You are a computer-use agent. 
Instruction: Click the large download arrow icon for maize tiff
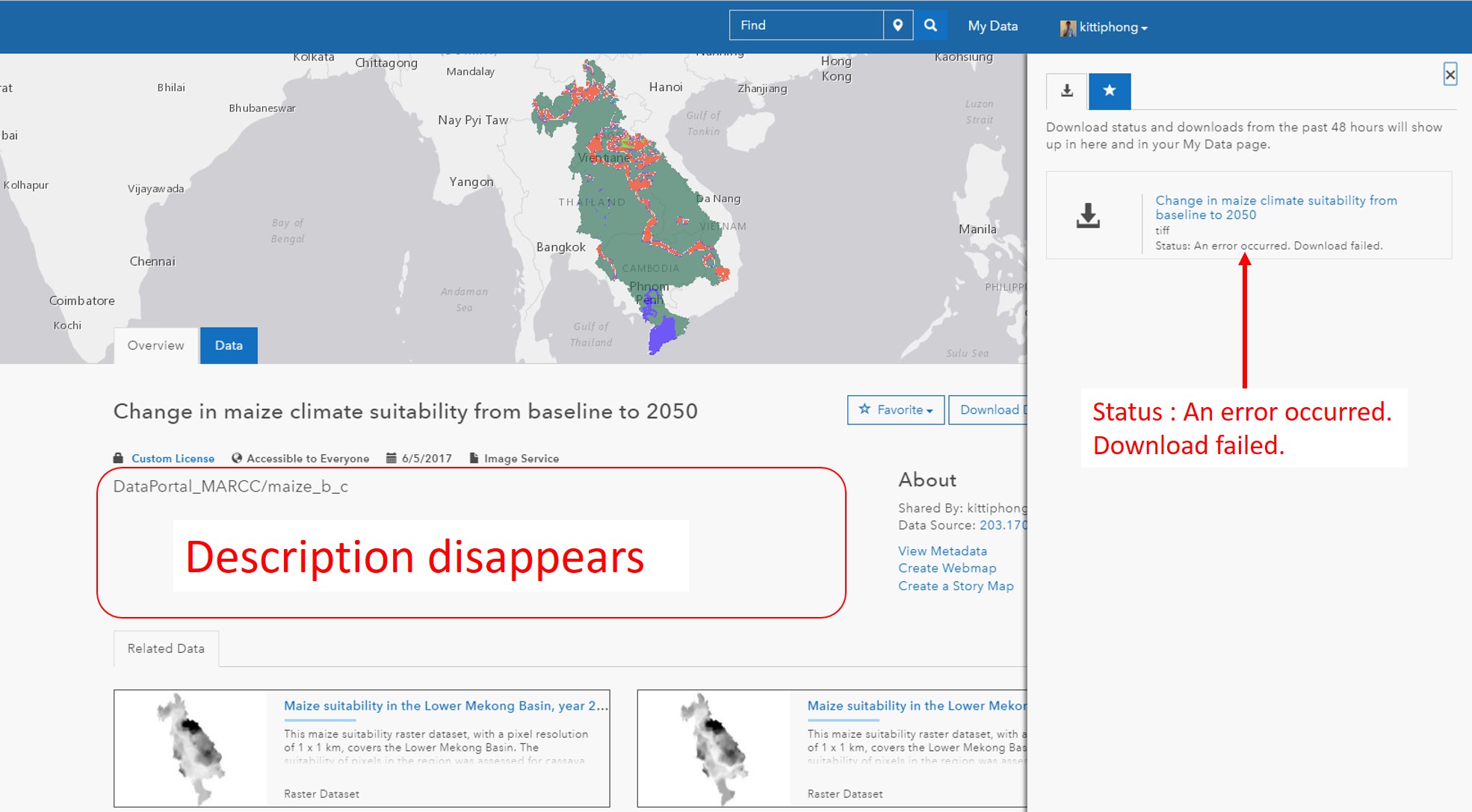[1088, 216]
